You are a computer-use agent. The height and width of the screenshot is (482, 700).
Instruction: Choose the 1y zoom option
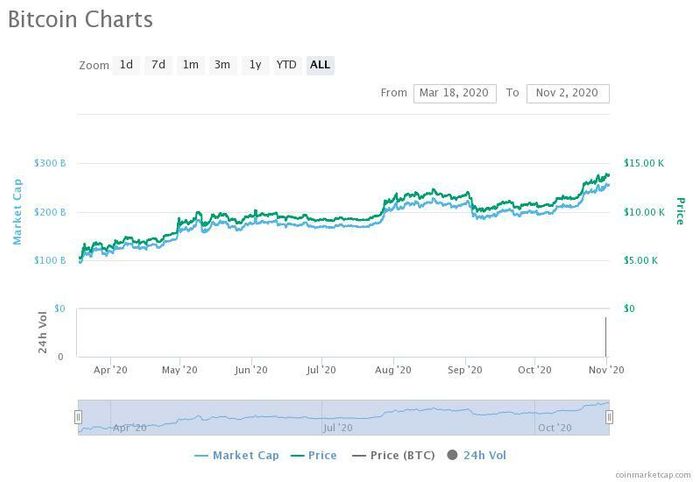[x=255, y=65]
